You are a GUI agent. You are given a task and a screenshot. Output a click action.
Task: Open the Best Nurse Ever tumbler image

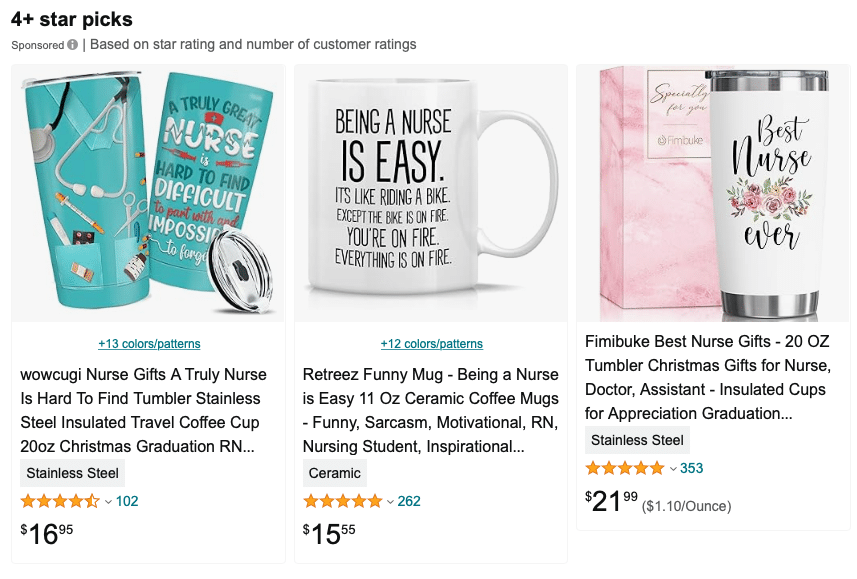pyautogui.click(x=713, y=194)
